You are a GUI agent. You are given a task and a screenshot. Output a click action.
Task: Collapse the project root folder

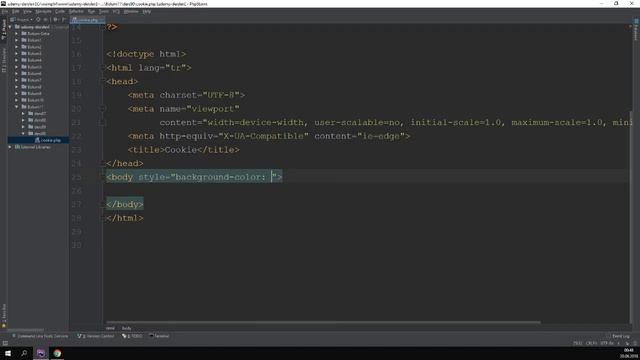(x=10, y=27)
